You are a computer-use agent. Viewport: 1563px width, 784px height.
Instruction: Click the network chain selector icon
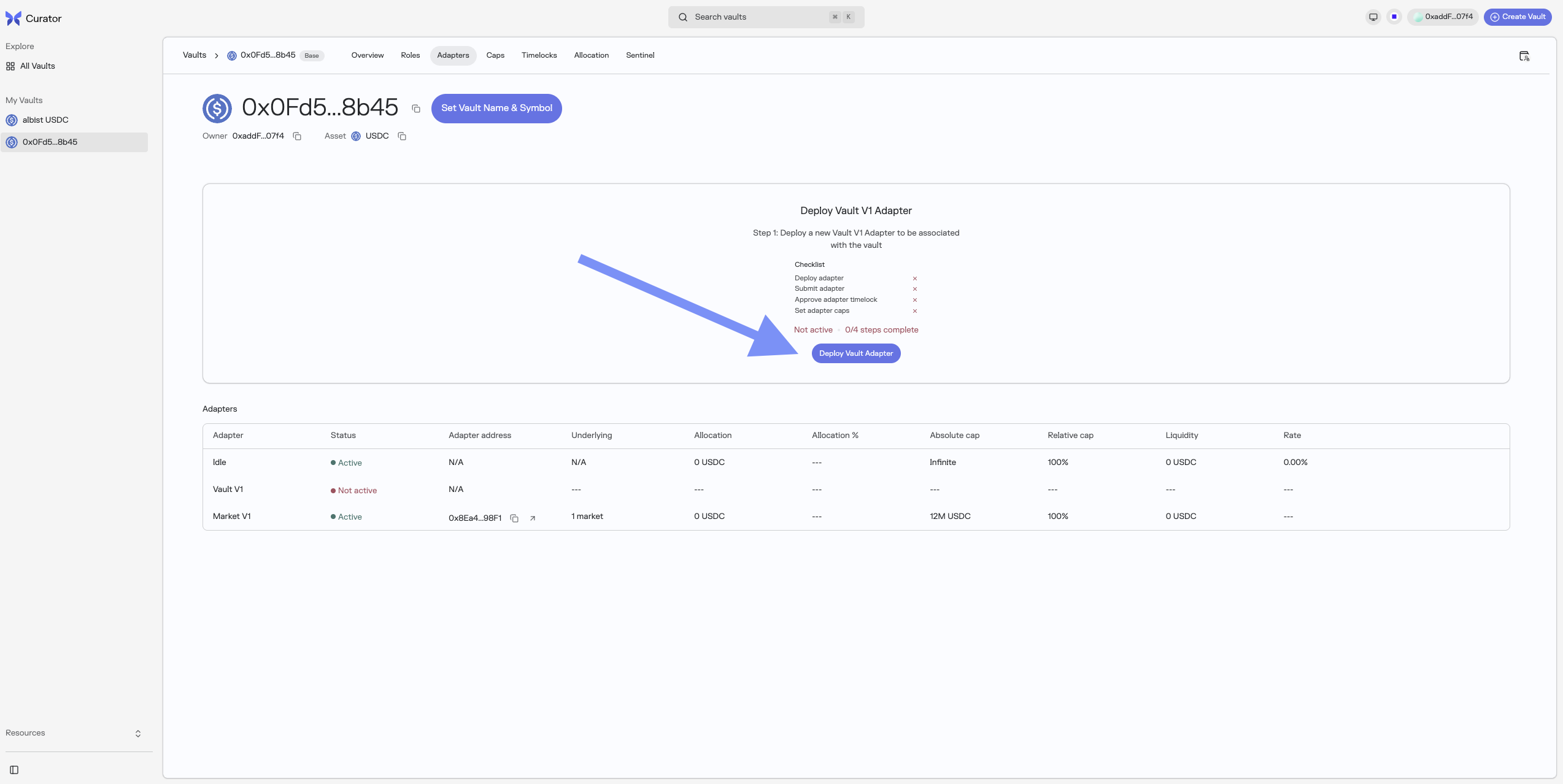point(1394,17)
